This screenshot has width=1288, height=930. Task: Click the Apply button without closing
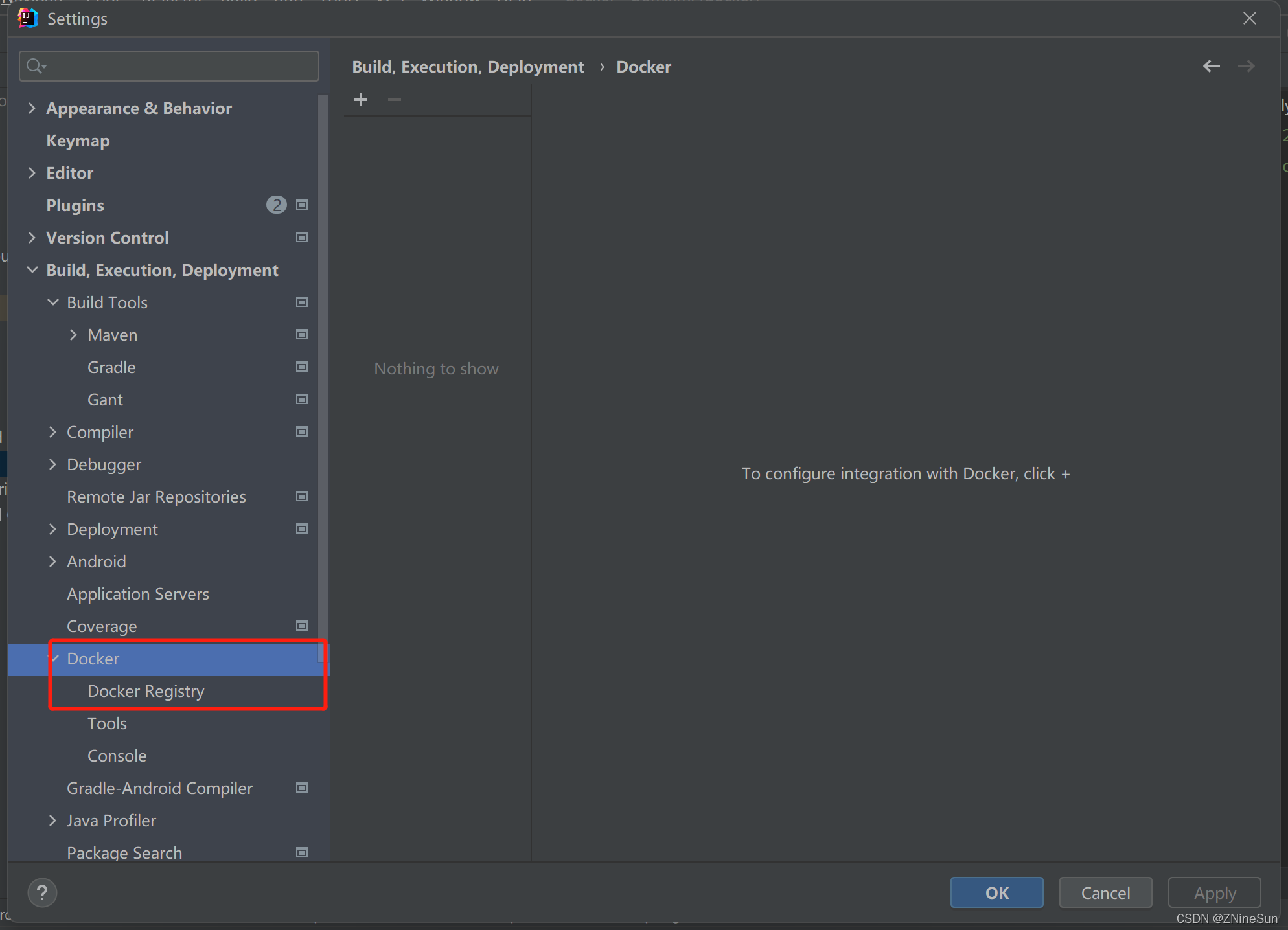[x=1214, y=892]
